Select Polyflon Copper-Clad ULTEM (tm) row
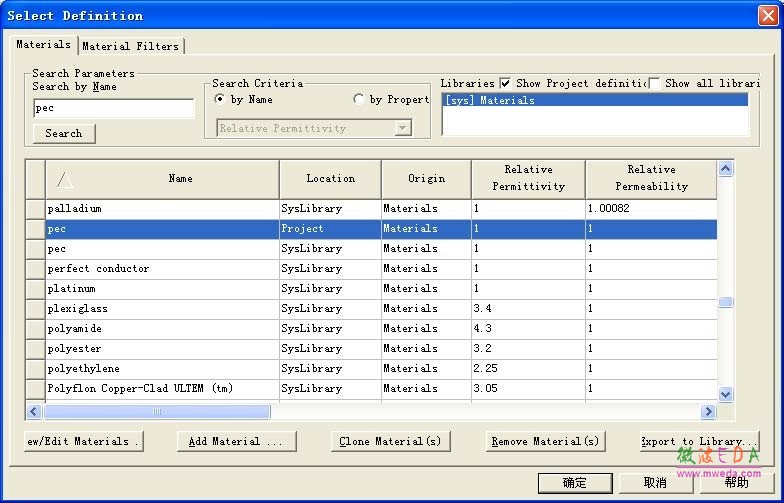The height and width of the screenshot is (503, 784). coord(372,388)
